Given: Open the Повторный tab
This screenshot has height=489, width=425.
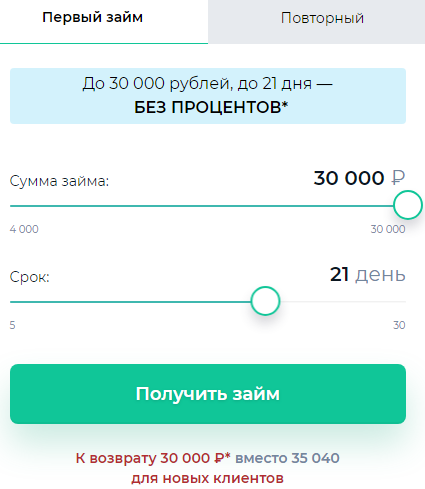Looking at the screenshot, I should point(316,22).
